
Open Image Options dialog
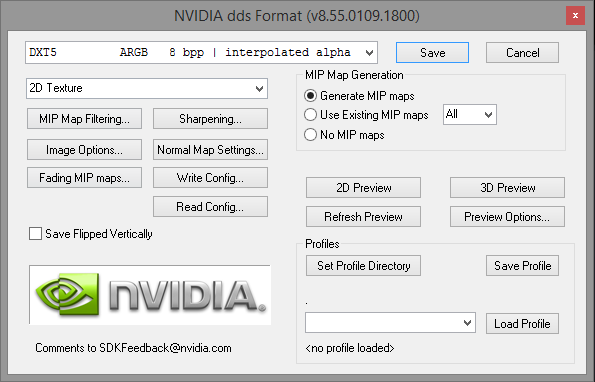click(84, 150)
